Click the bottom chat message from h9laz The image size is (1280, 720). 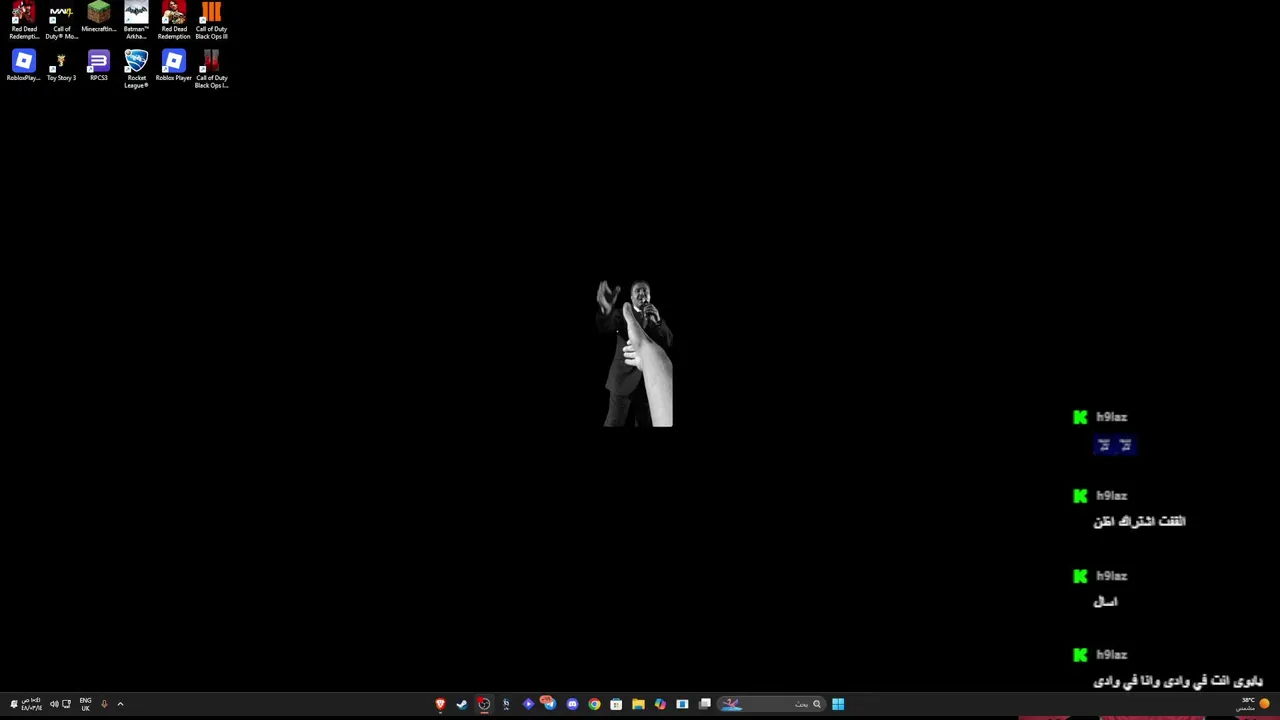click(1178, 681)
